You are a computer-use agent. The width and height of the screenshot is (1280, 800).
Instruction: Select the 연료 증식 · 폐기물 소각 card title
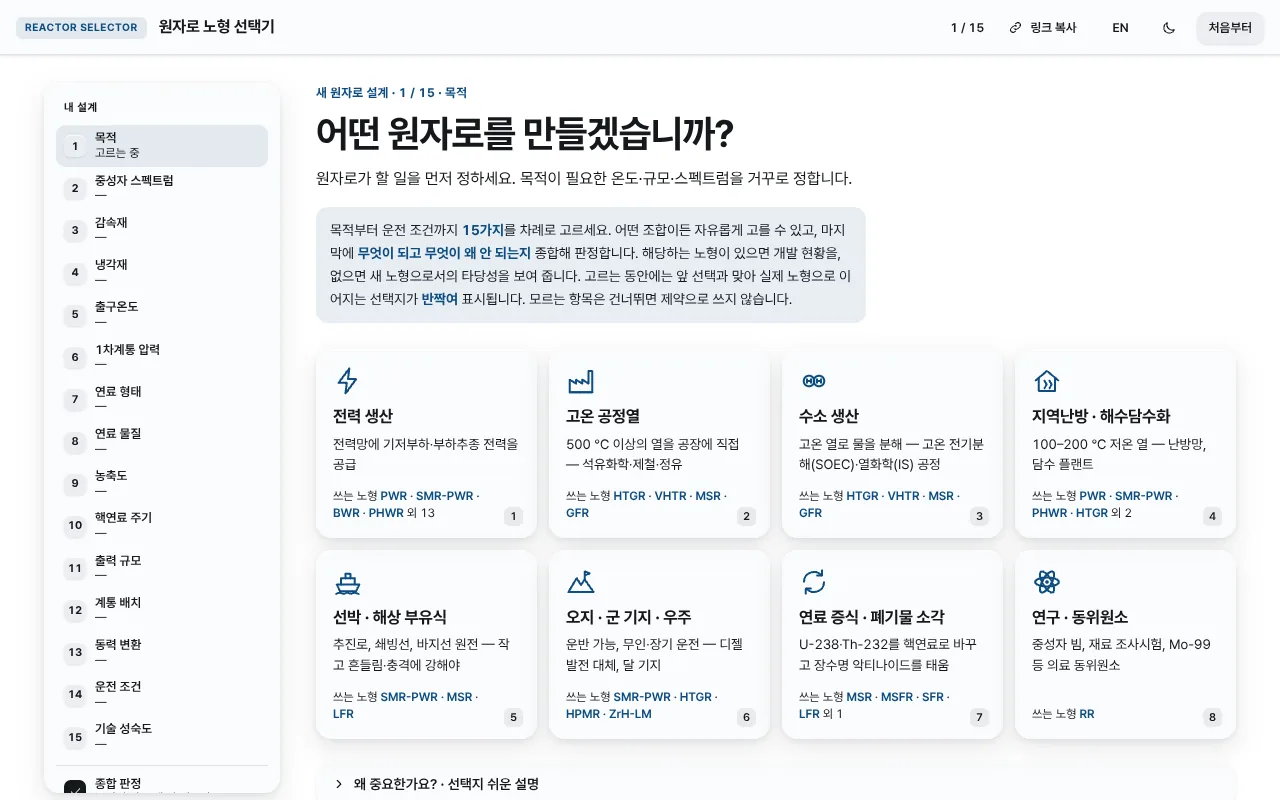[872, 617]
